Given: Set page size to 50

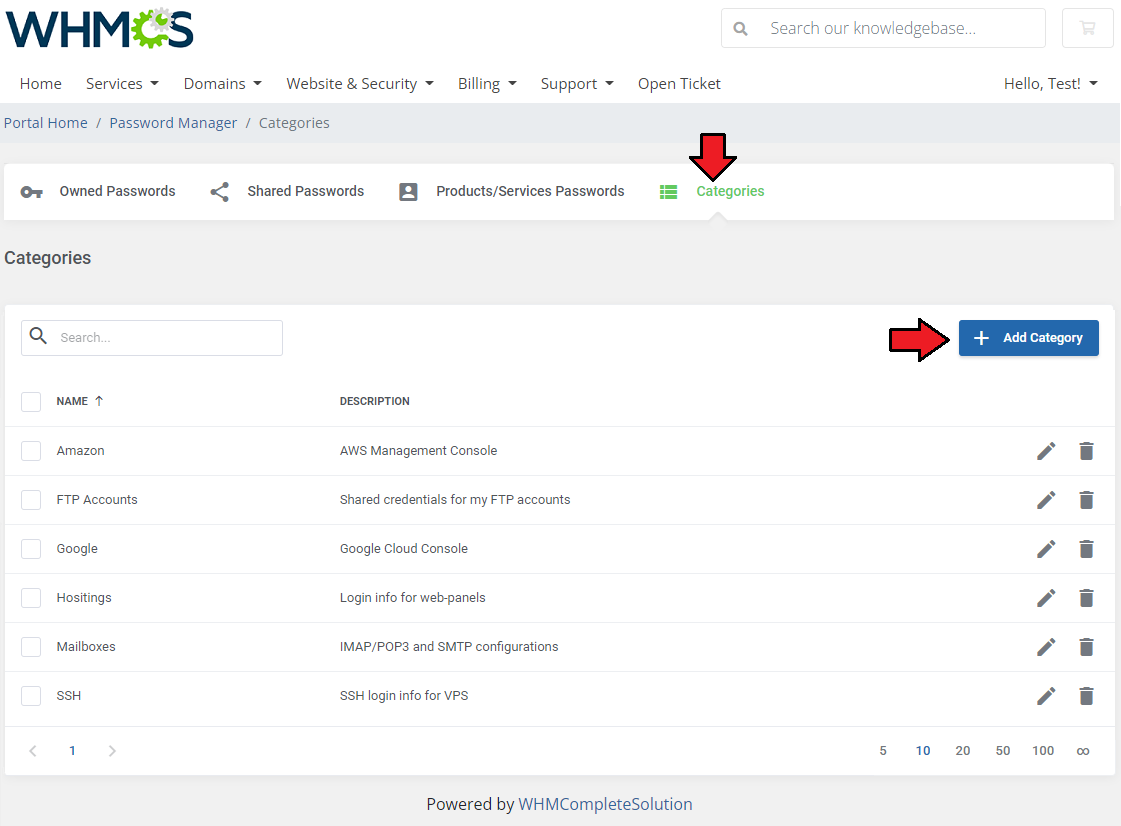Looking at the screenshot, I should [1003, 751].
